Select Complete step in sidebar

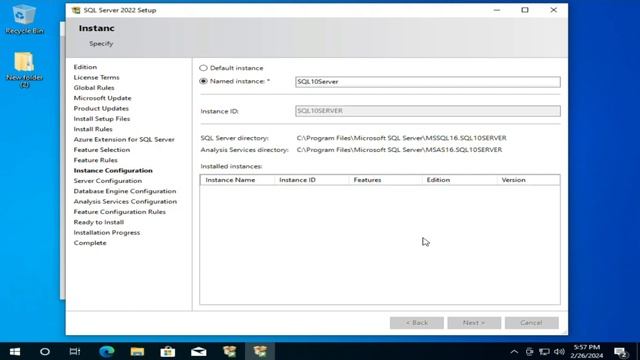point(90,243)
